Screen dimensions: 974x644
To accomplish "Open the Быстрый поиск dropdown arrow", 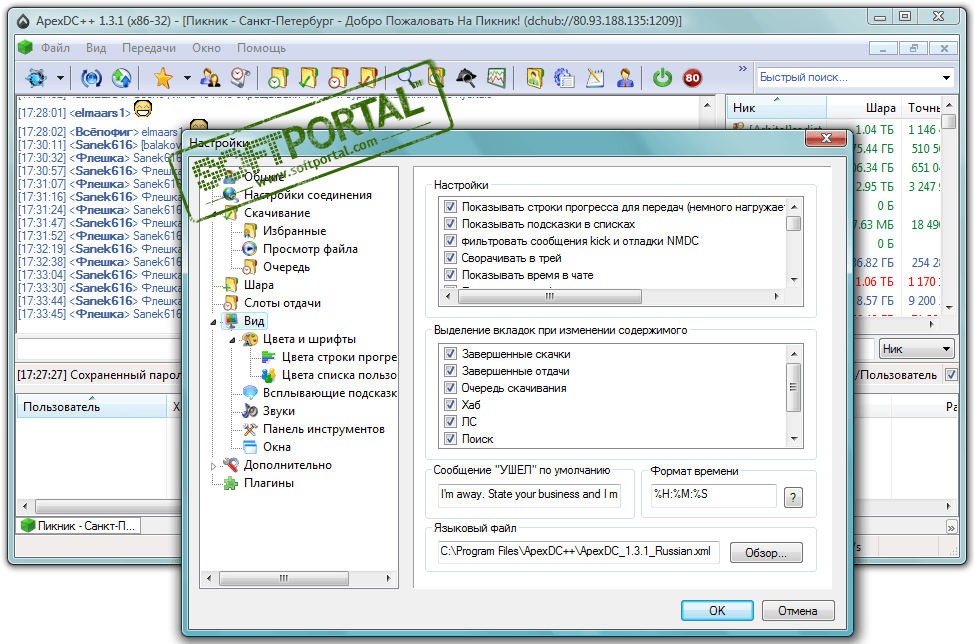I will [x=946, y=78].
